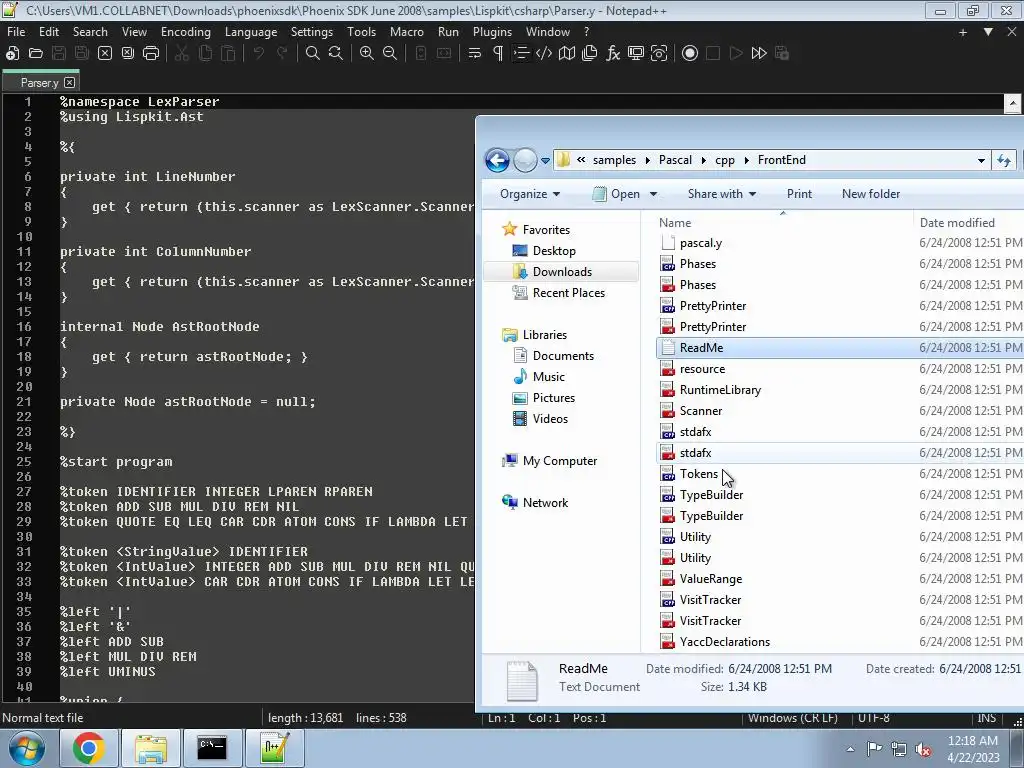Toggle the indent guide toolbar icon

[520, 54]
